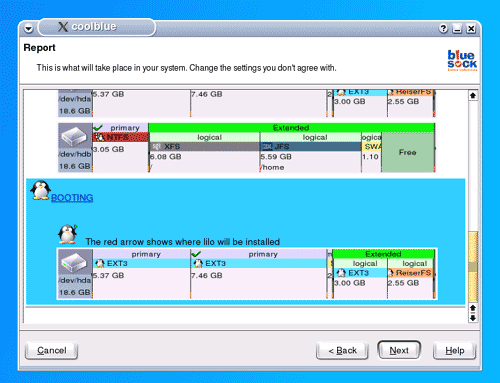Click the vertical scrollbar thumb
Screen dimensions: 500x383
(473, 266)
